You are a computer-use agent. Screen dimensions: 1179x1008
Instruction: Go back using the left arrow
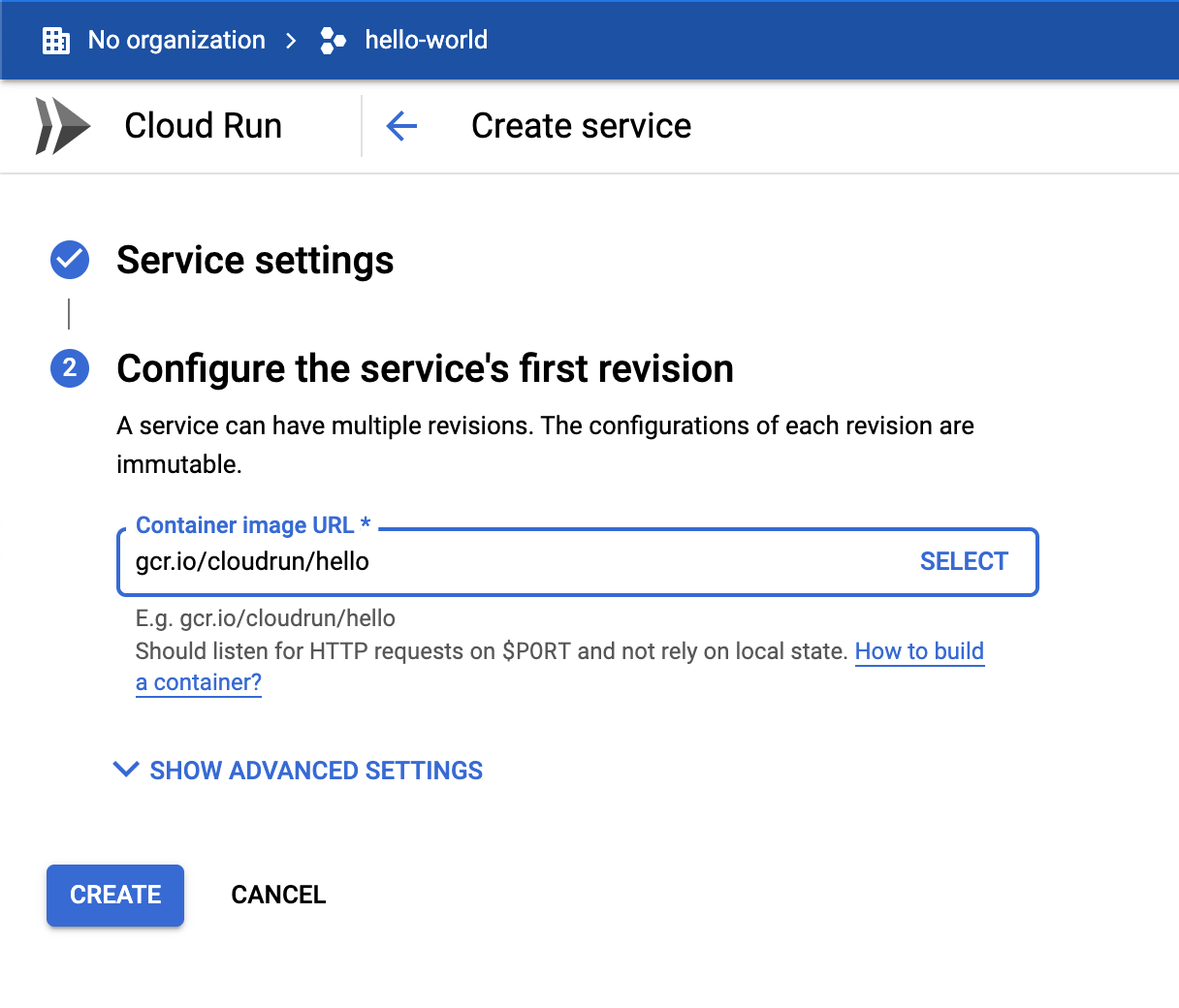pos(401,126)
